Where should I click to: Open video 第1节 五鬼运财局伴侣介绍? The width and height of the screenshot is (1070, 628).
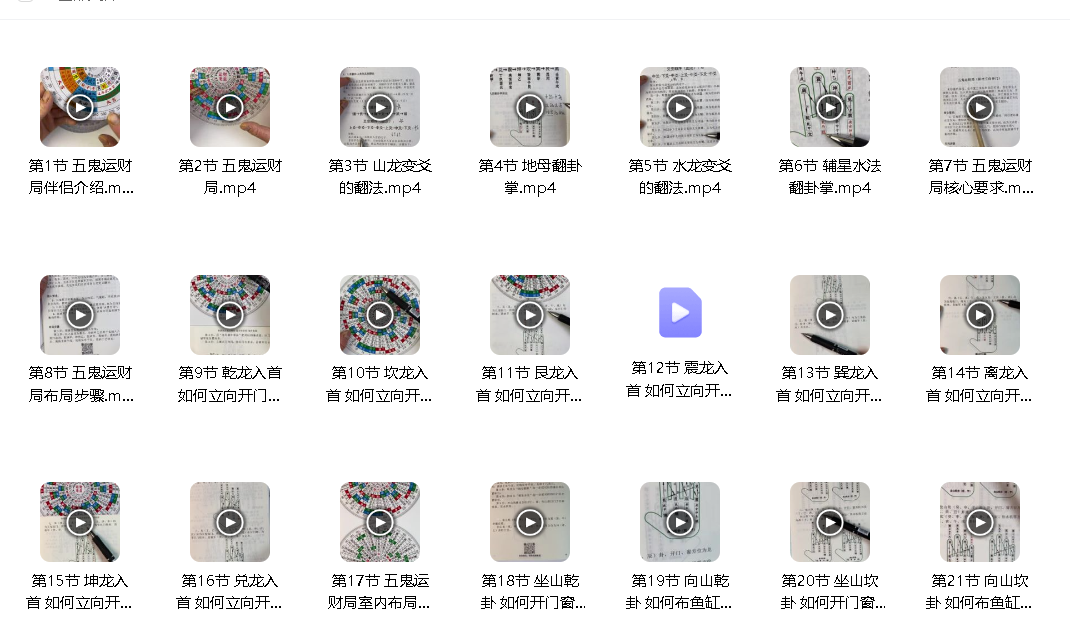(x=80, y=107)
